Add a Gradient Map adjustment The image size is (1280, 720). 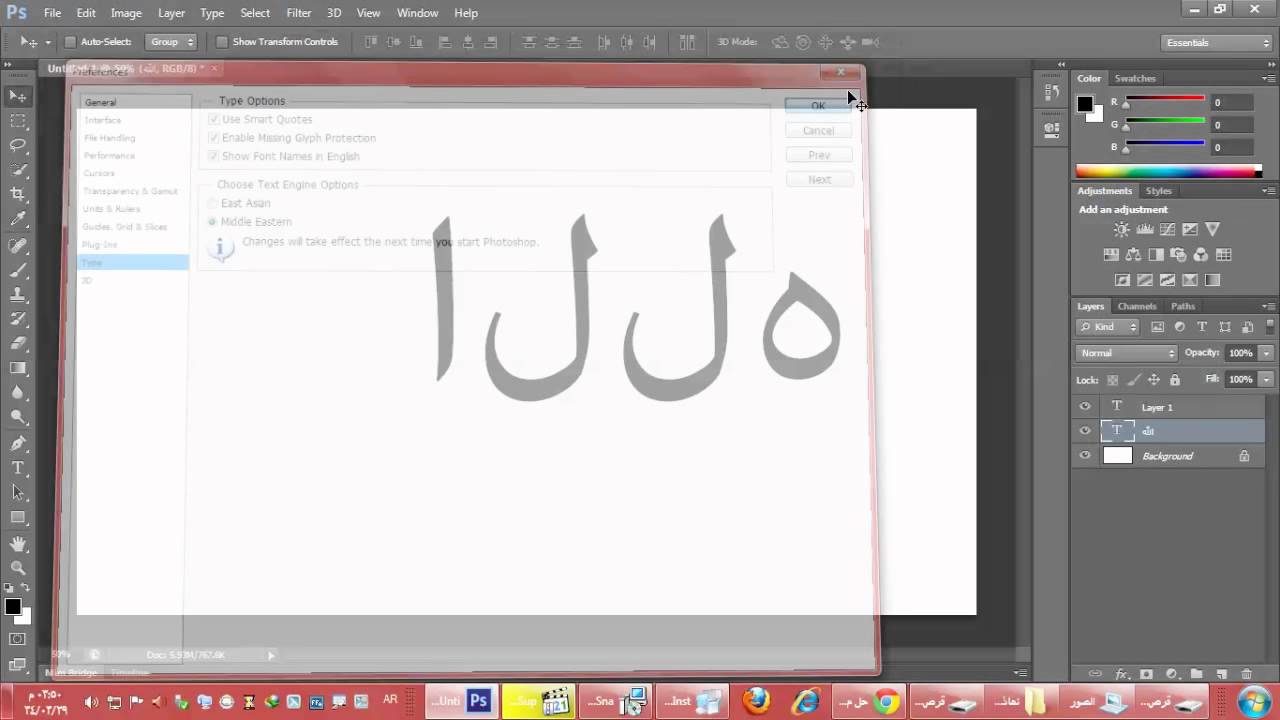click(x=1213, y=281)
